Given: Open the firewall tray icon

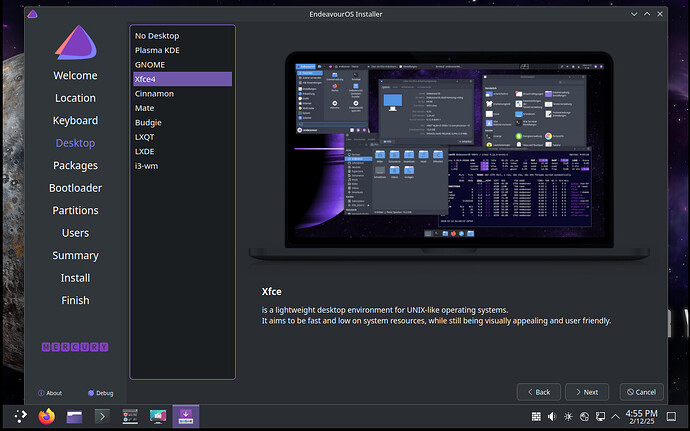Looking at the screenshot, I should (536, 416).
